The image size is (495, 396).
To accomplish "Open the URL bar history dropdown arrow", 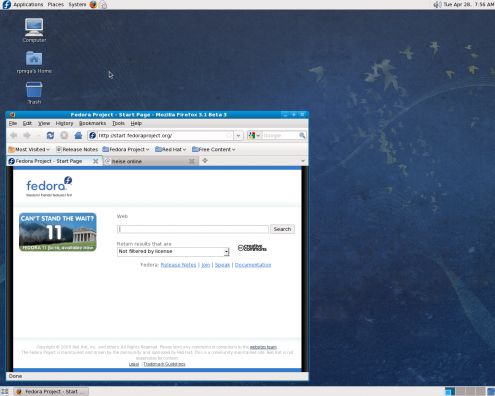I will tap(238, 136).
